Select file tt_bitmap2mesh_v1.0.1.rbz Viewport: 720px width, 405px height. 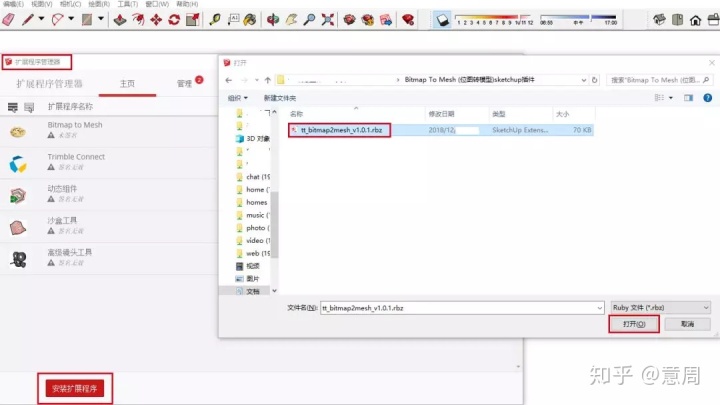[341, 130]
